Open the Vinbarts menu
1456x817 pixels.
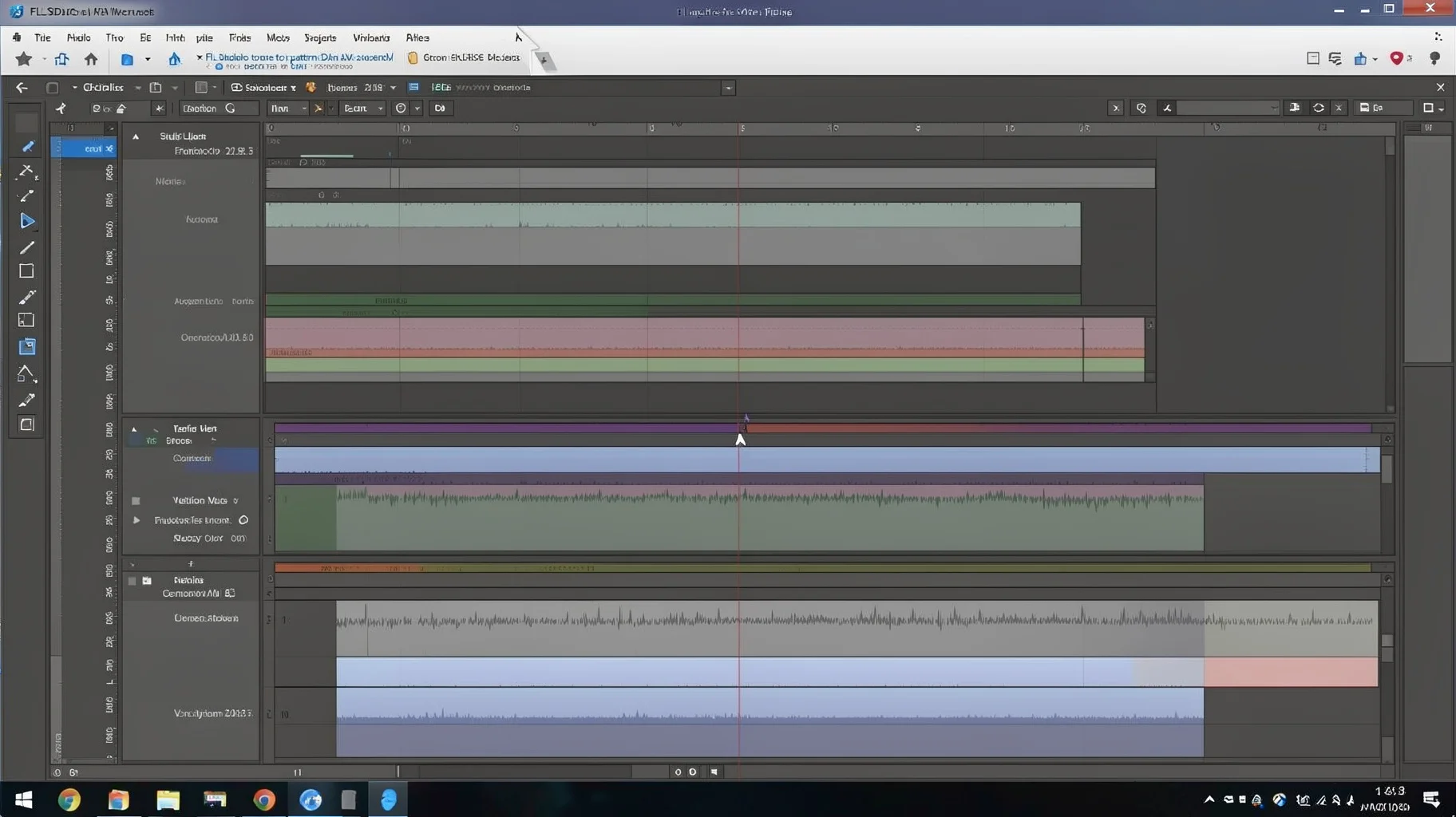[371, 37]
